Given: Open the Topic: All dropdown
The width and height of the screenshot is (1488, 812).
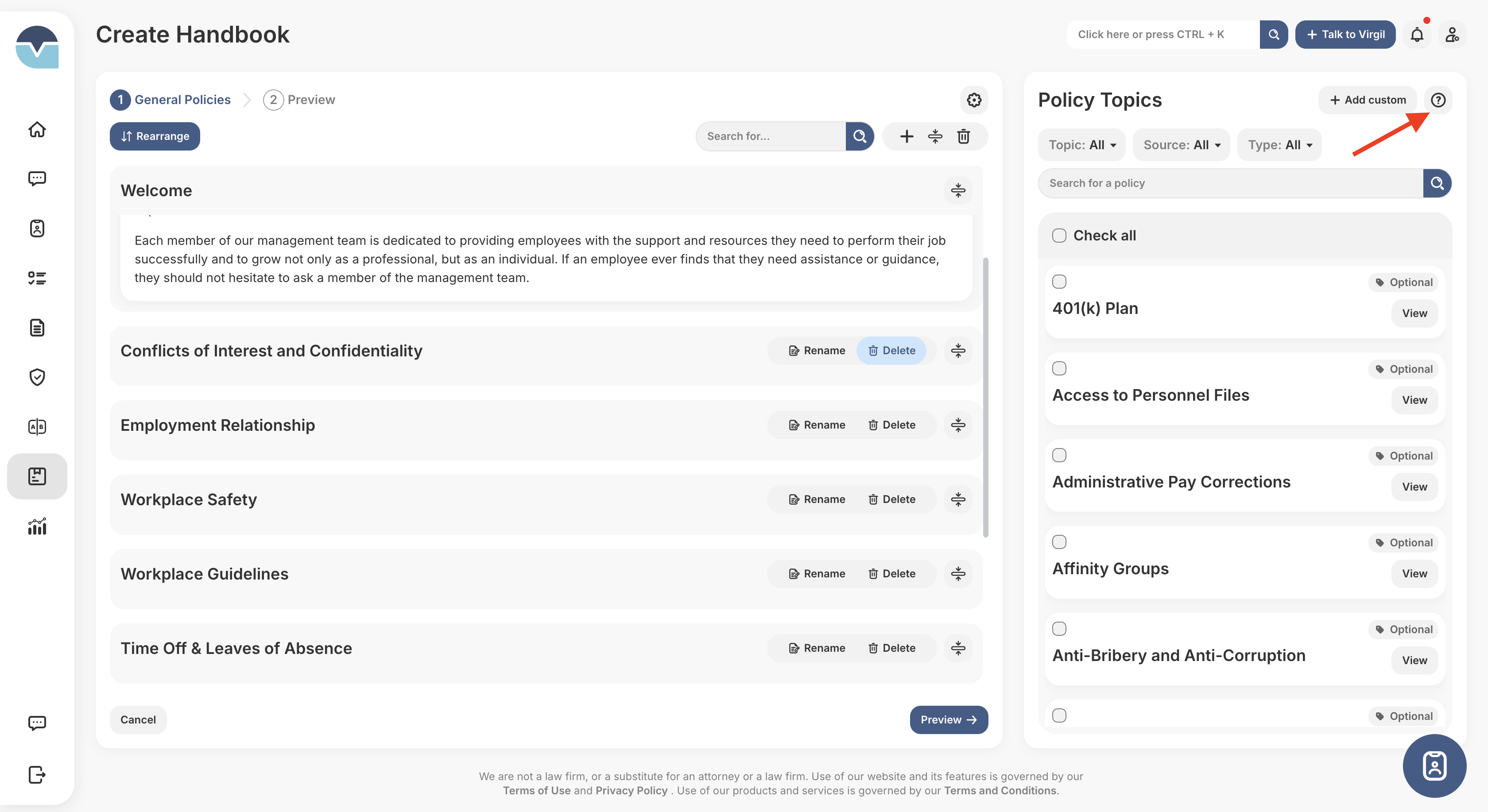Looking at the screenshot, I should (1081, 145).
